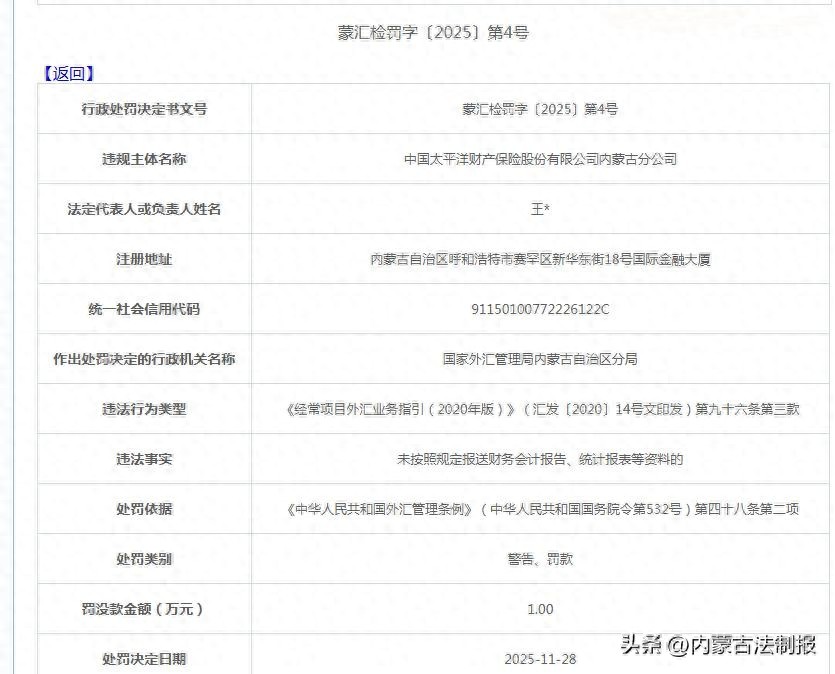Select the 中国太平洋财产保险 company name text
The height and width of the screenshot is (674, 835).
tap(540, 159)
